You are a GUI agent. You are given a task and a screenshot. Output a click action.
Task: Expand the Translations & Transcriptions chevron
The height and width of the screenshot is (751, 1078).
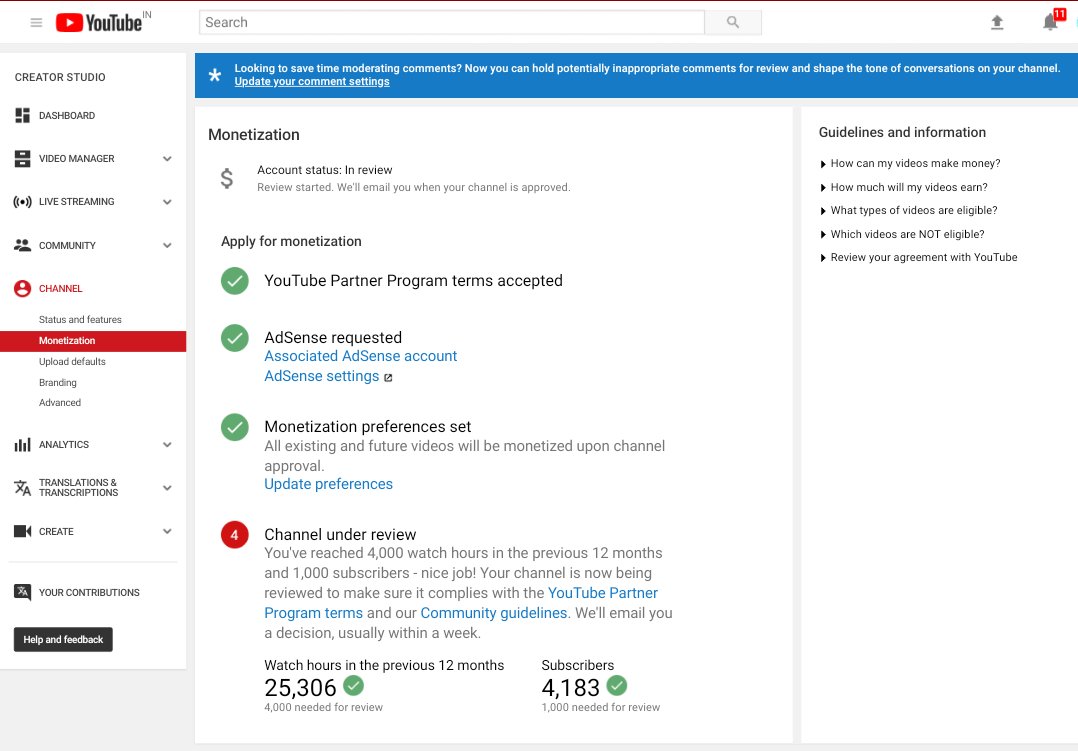[167, 488]
